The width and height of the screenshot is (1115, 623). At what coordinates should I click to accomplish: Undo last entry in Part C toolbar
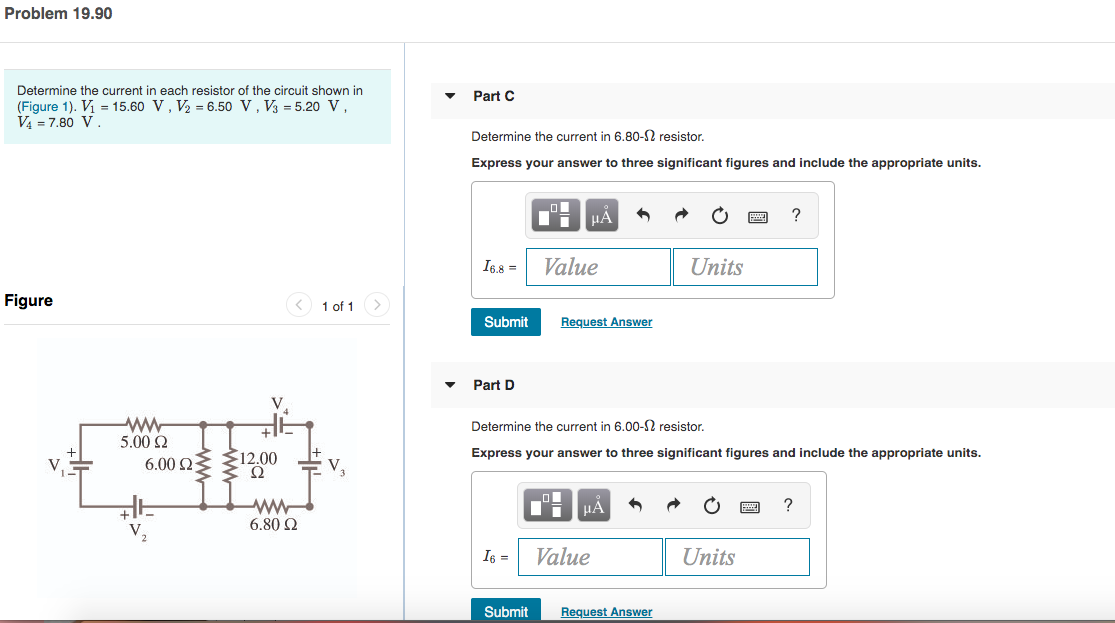tap(643, 215)
